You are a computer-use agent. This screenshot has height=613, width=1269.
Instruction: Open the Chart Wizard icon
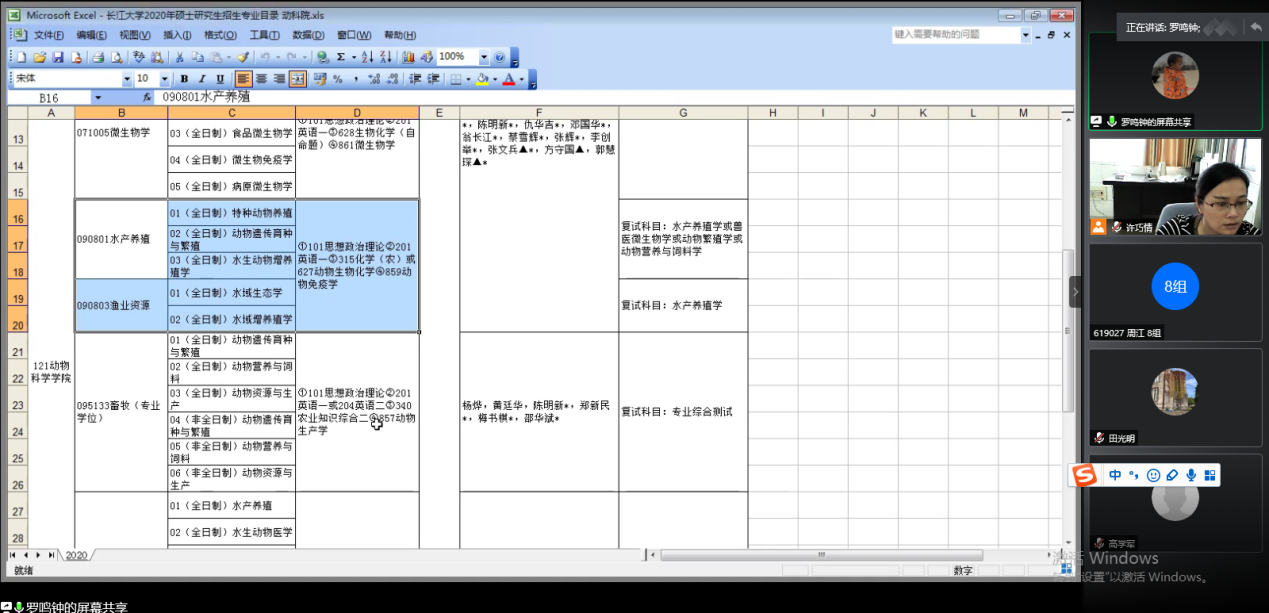coord(408,58)
